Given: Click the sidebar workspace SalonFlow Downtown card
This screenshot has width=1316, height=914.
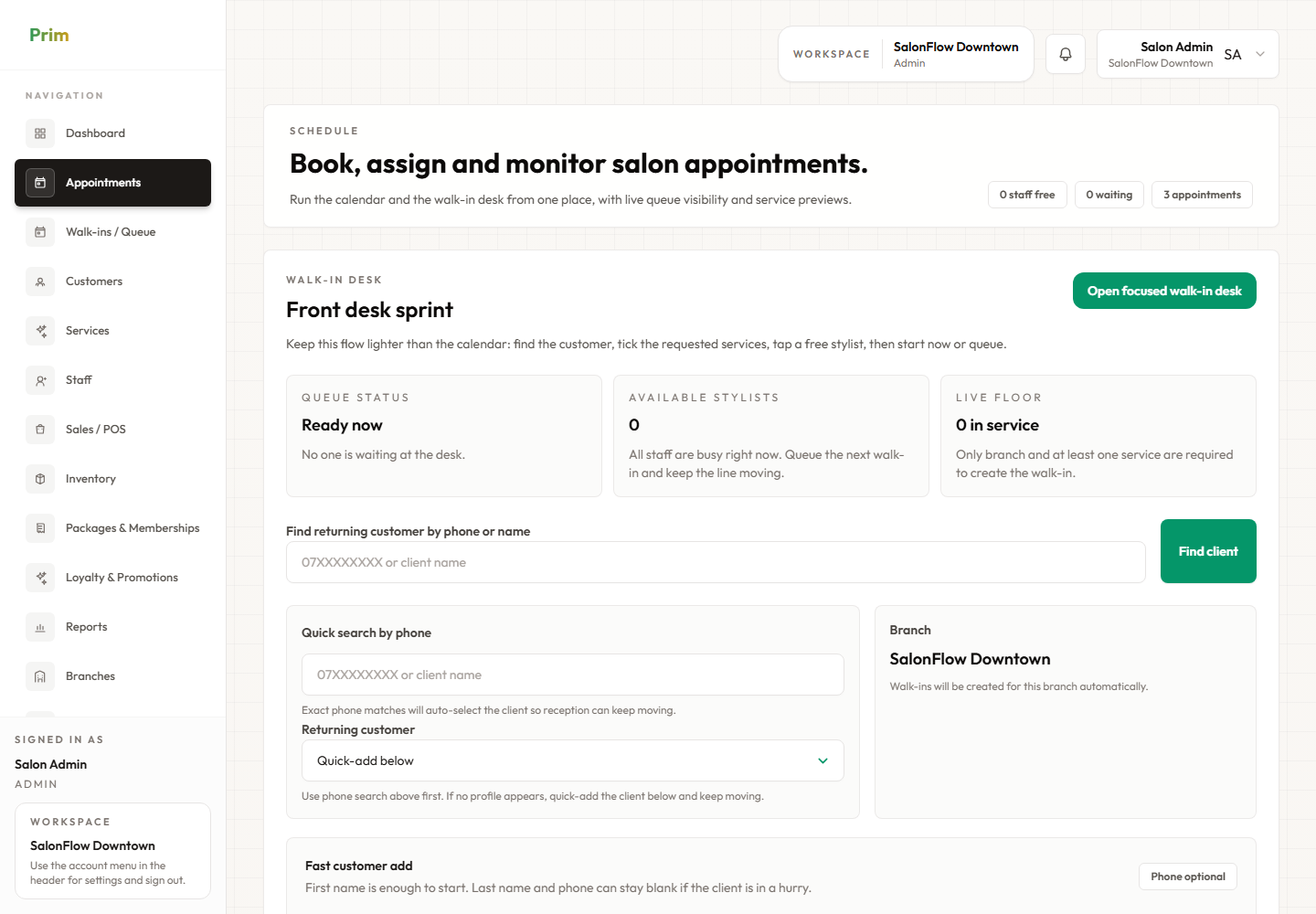Looking at the screenshot, I should tap(112, 851).
